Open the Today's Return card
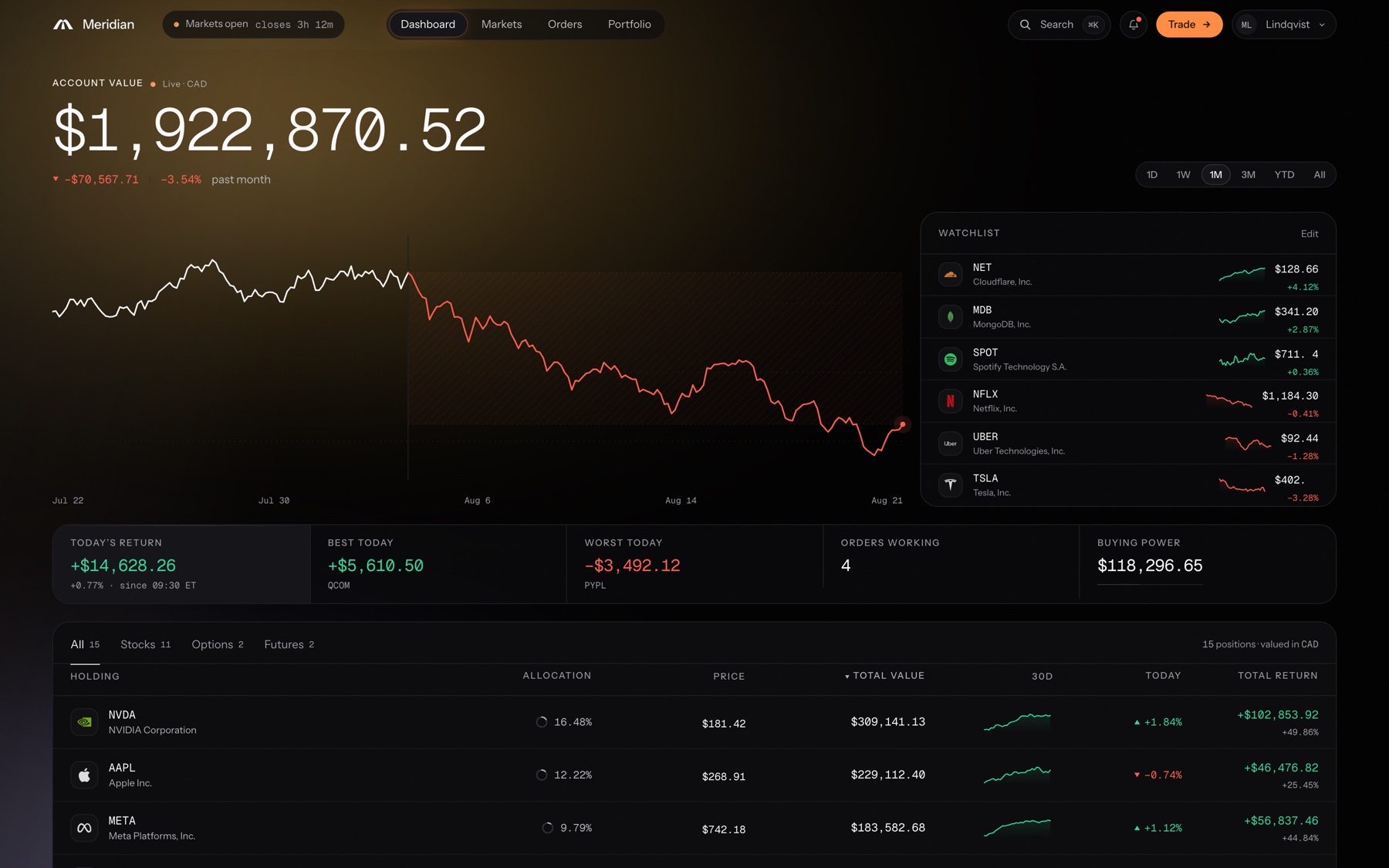1389x868 pixels. (181, 564)
